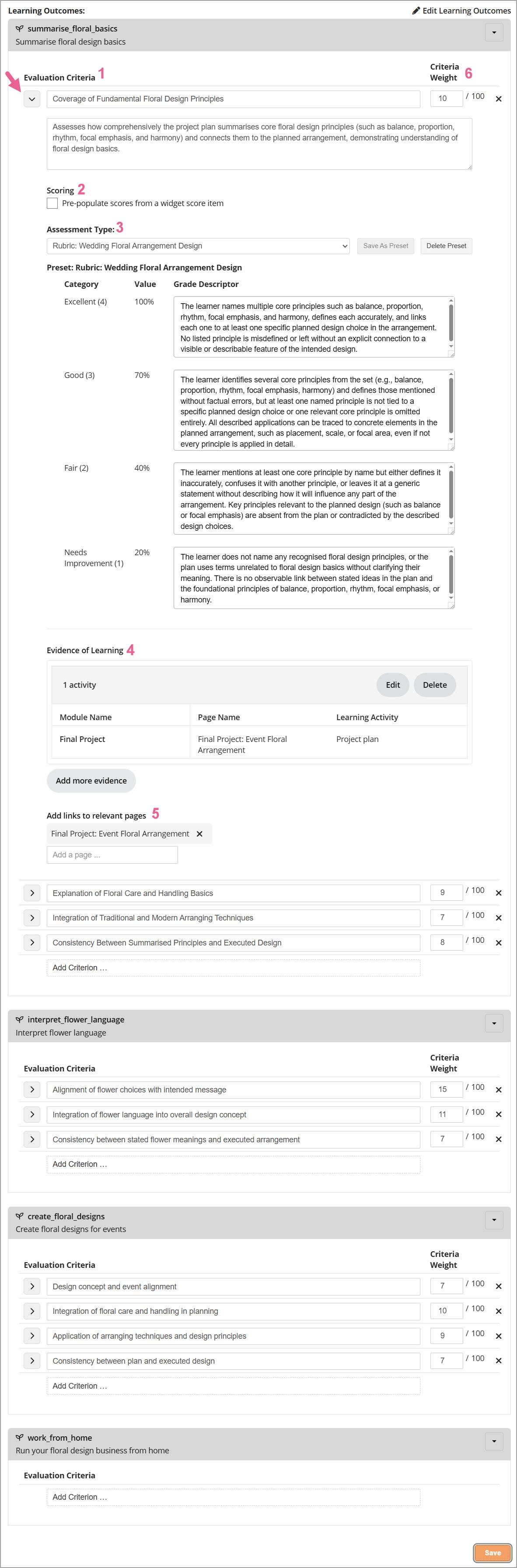Expand Consistency between plan and executed design
Screen dimensions: 517x1568
(32, 1361)
